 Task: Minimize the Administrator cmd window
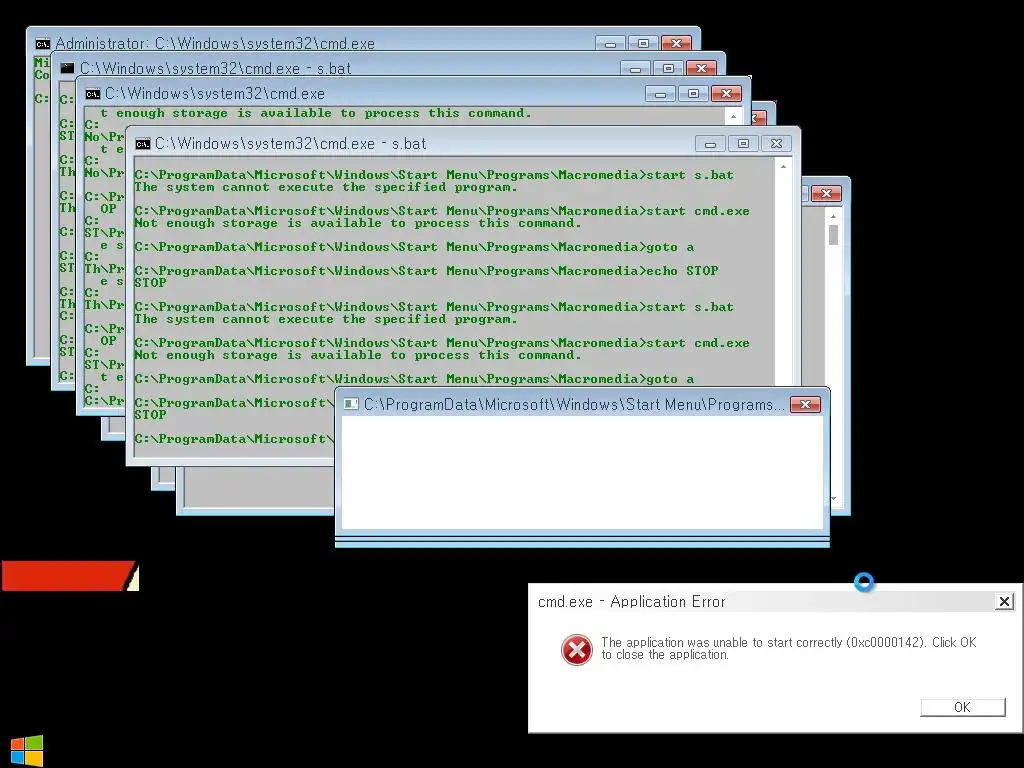point(610,44)
